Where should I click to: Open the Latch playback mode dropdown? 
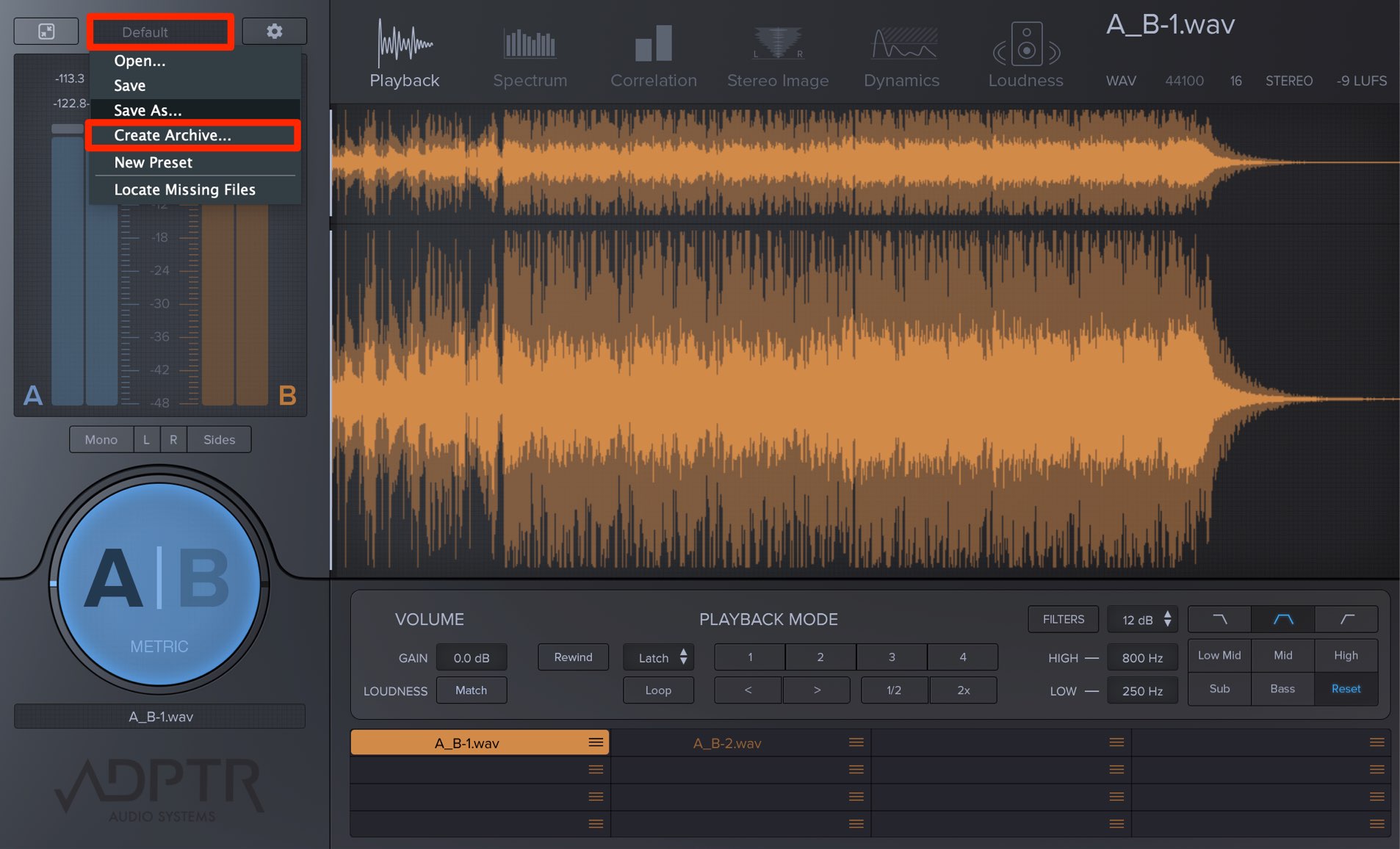pyautogui.click(x=658, y=657)
